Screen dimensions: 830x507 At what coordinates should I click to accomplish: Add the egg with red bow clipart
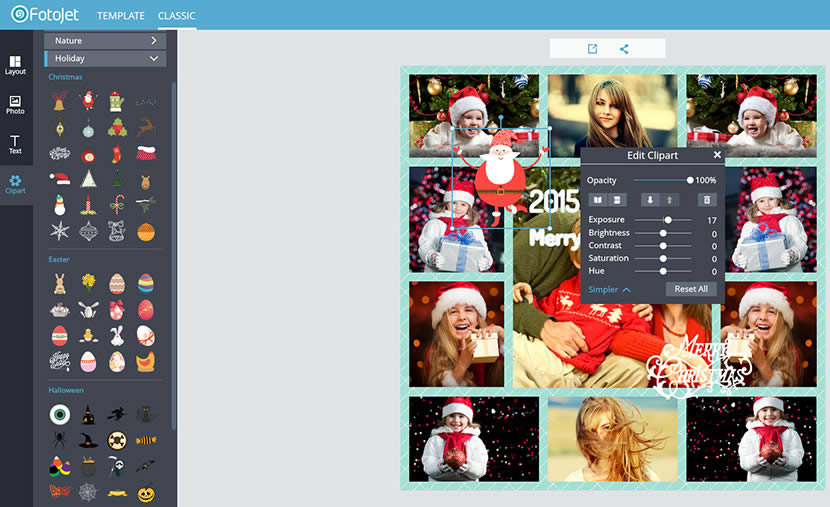(x=117, y=310)
